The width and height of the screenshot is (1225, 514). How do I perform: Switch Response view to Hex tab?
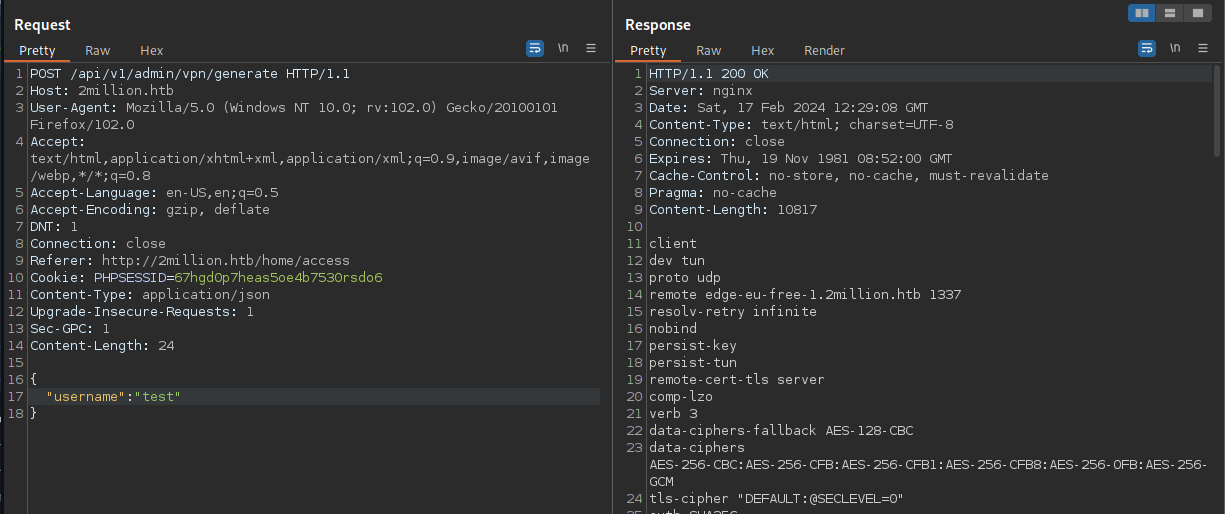point(763,50)
